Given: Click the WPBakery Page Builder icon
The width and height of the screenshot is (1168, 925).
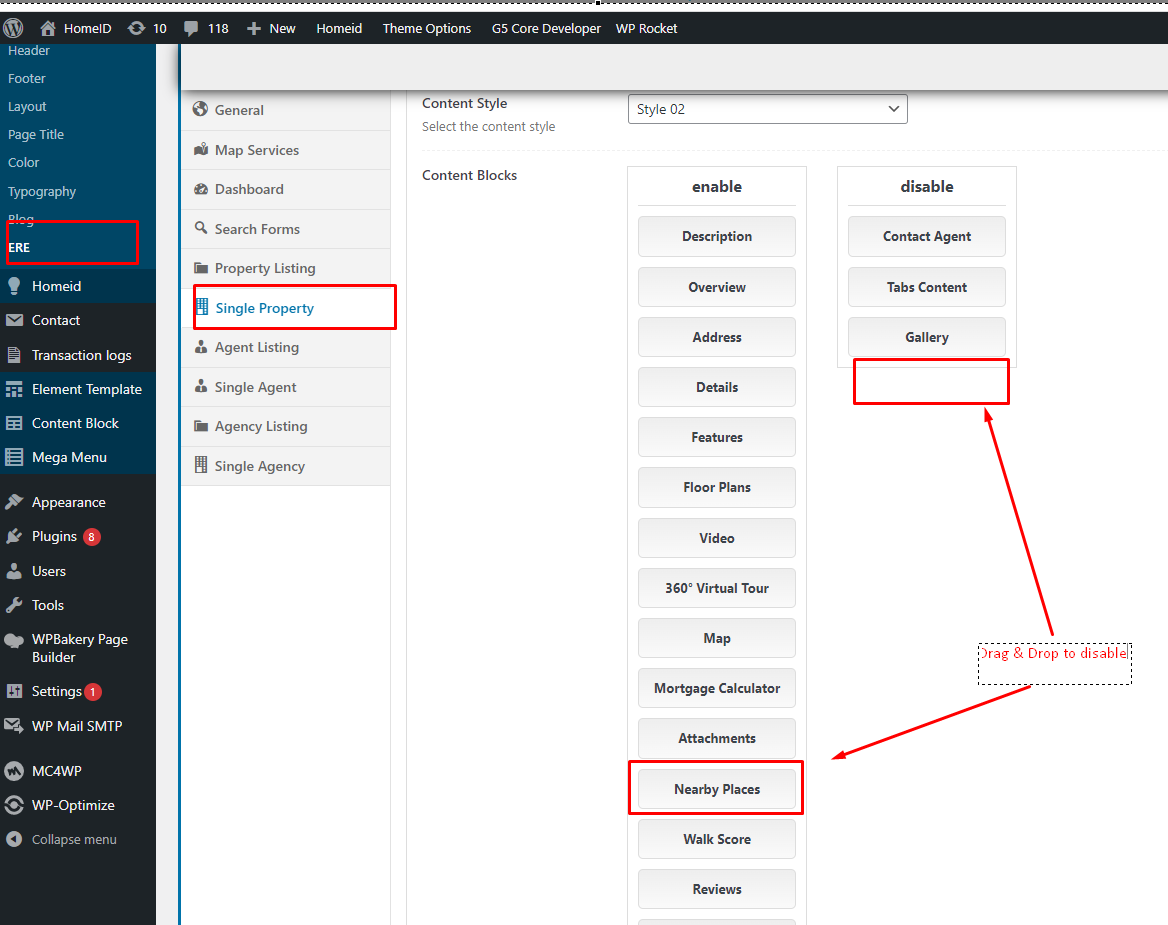Looking at the screenshot, I should point(14,640).
